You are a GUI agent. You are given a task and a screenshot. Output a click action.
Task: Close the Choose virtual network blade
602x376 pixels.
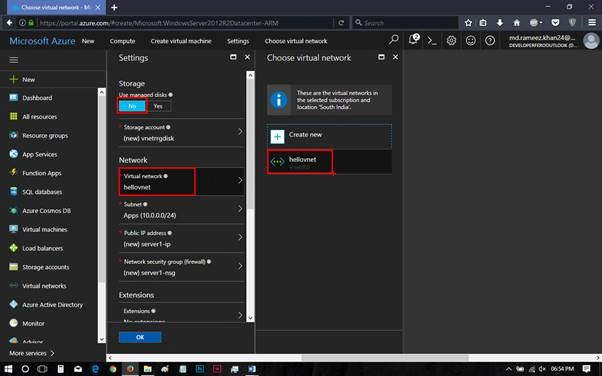[x=395, y=57]
